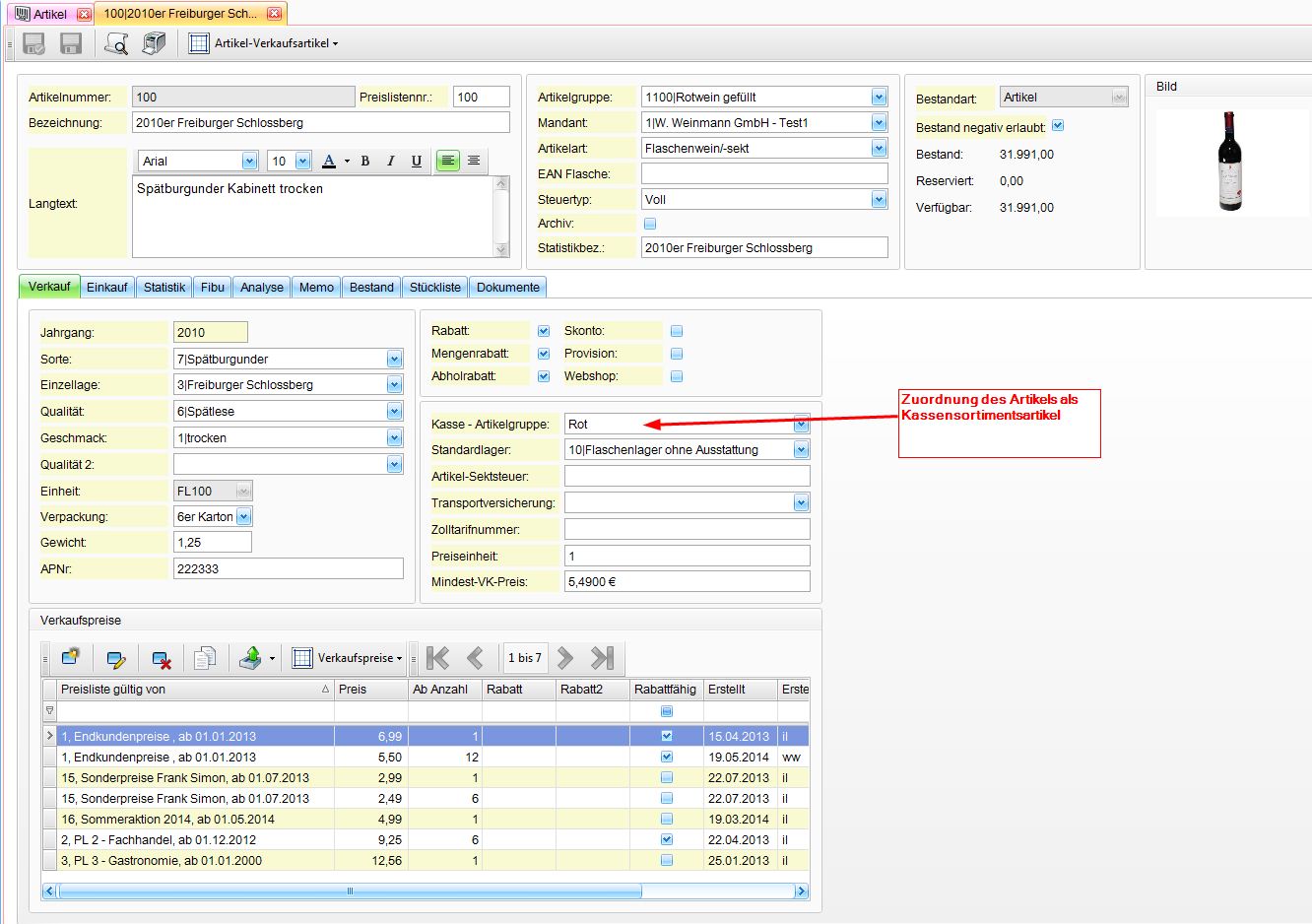
Task: Sort by Preis column header
Action: pos(370,689)
